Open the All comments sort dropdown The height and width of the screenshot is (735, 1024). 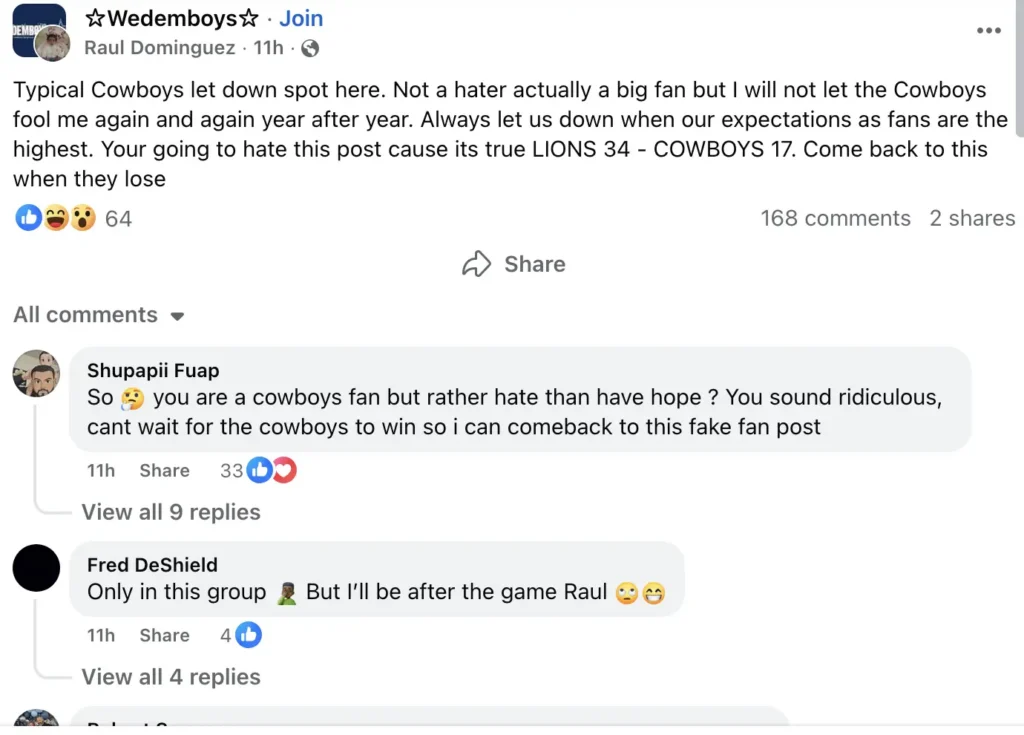tap(98, 315)
